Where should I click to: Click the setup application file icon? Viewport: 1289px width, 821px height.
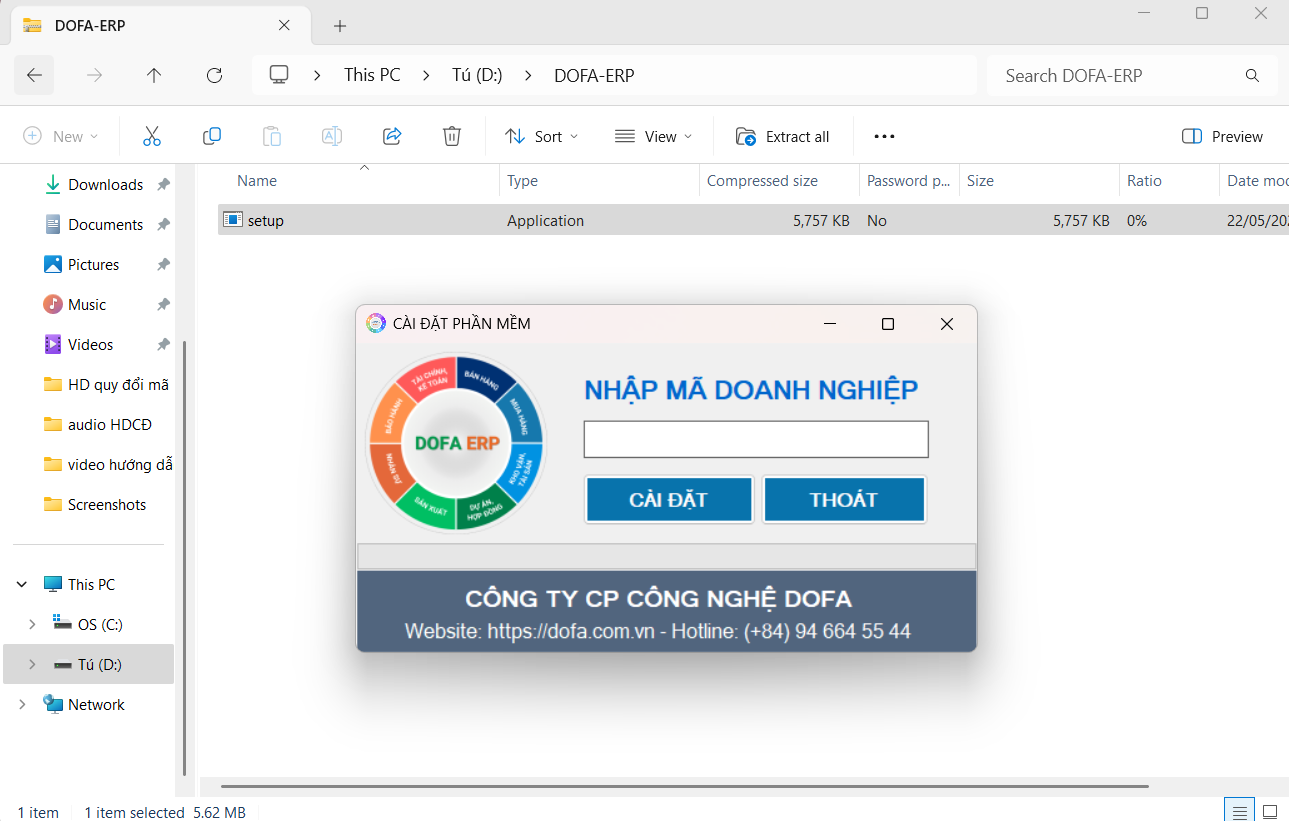(233, 220)
